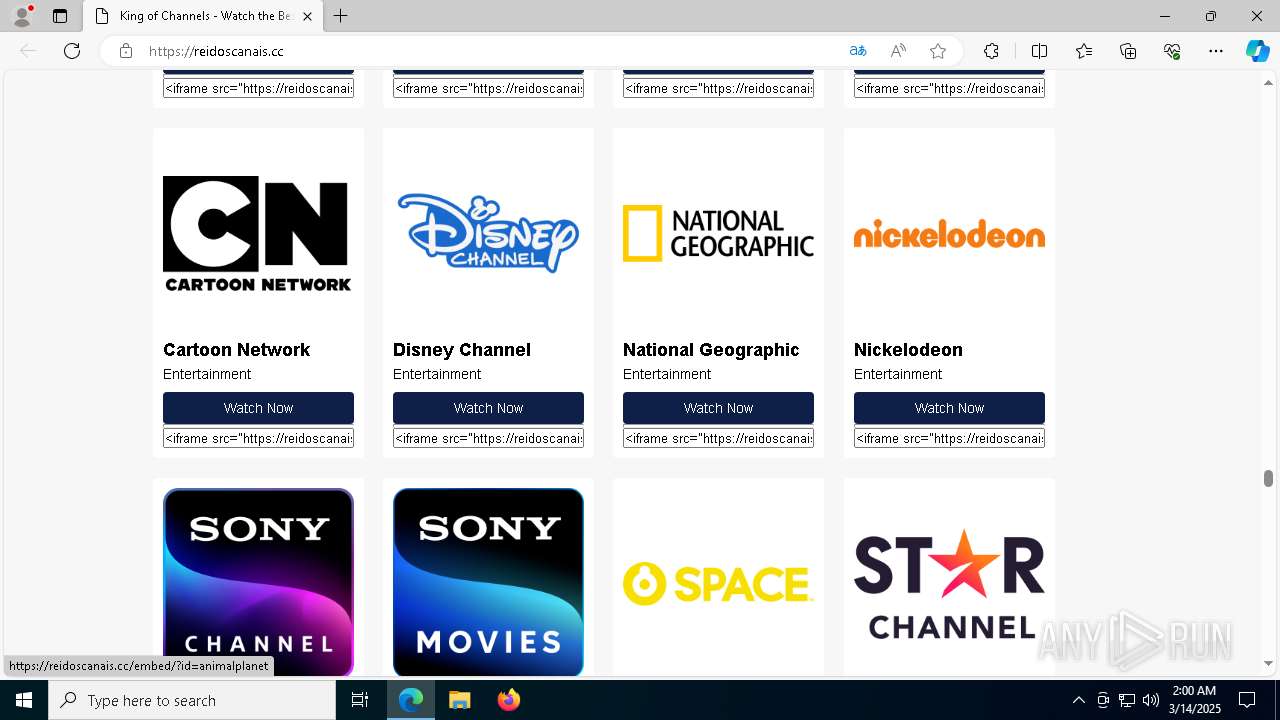This screenshot has width=1280, height=720.
Task: Add this page to favorites
Action: pyautogui.click(x=938, y=51)
